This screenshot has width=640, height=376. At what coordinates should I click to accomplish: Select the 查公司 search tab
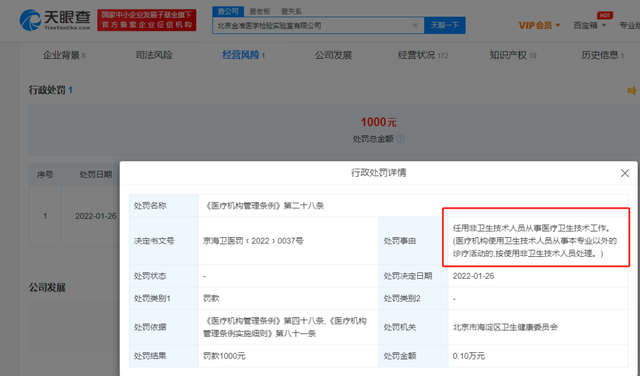tap(228, 11)
